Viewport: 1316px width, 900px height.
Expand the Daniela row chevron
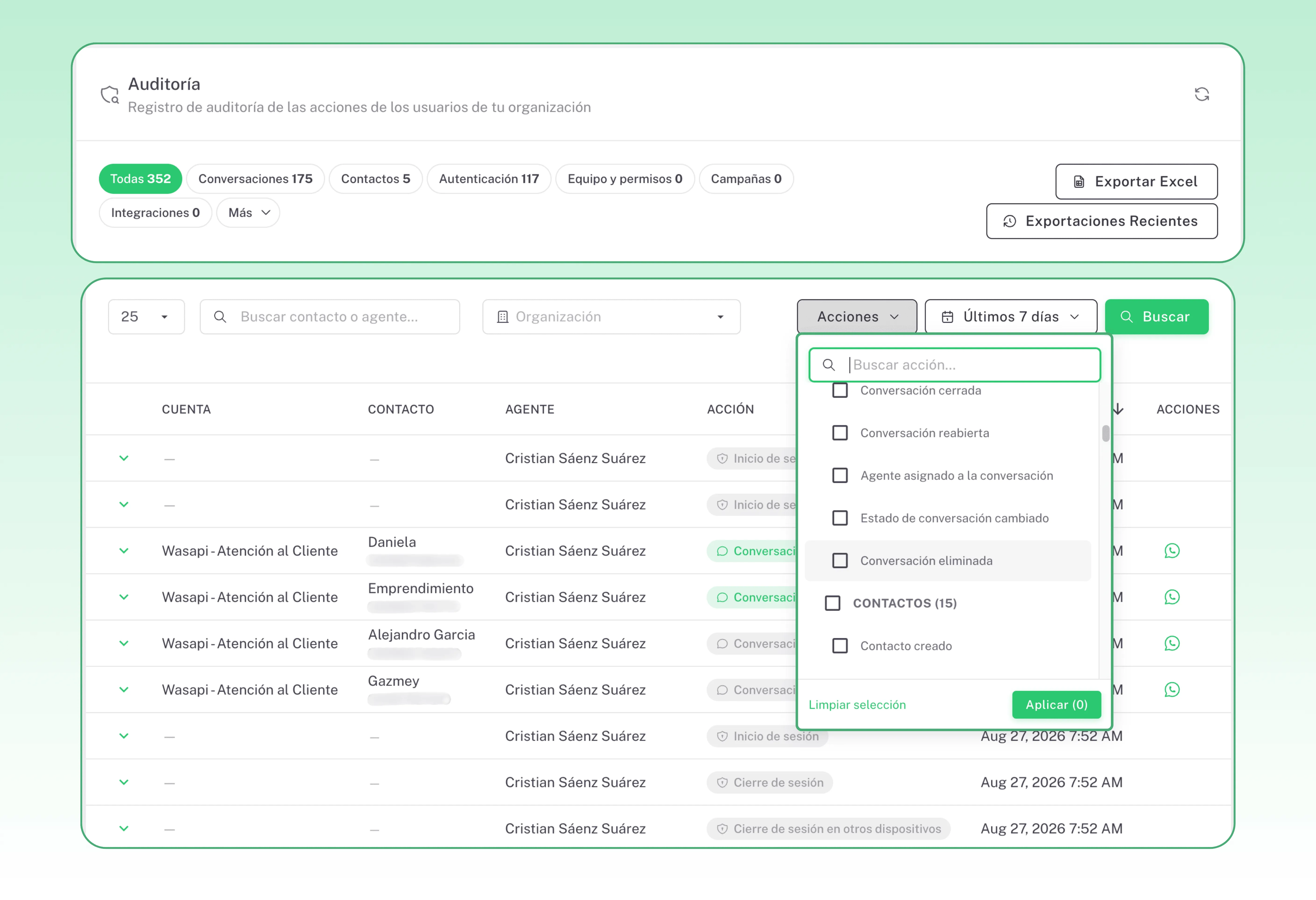[x=123, y=551]
